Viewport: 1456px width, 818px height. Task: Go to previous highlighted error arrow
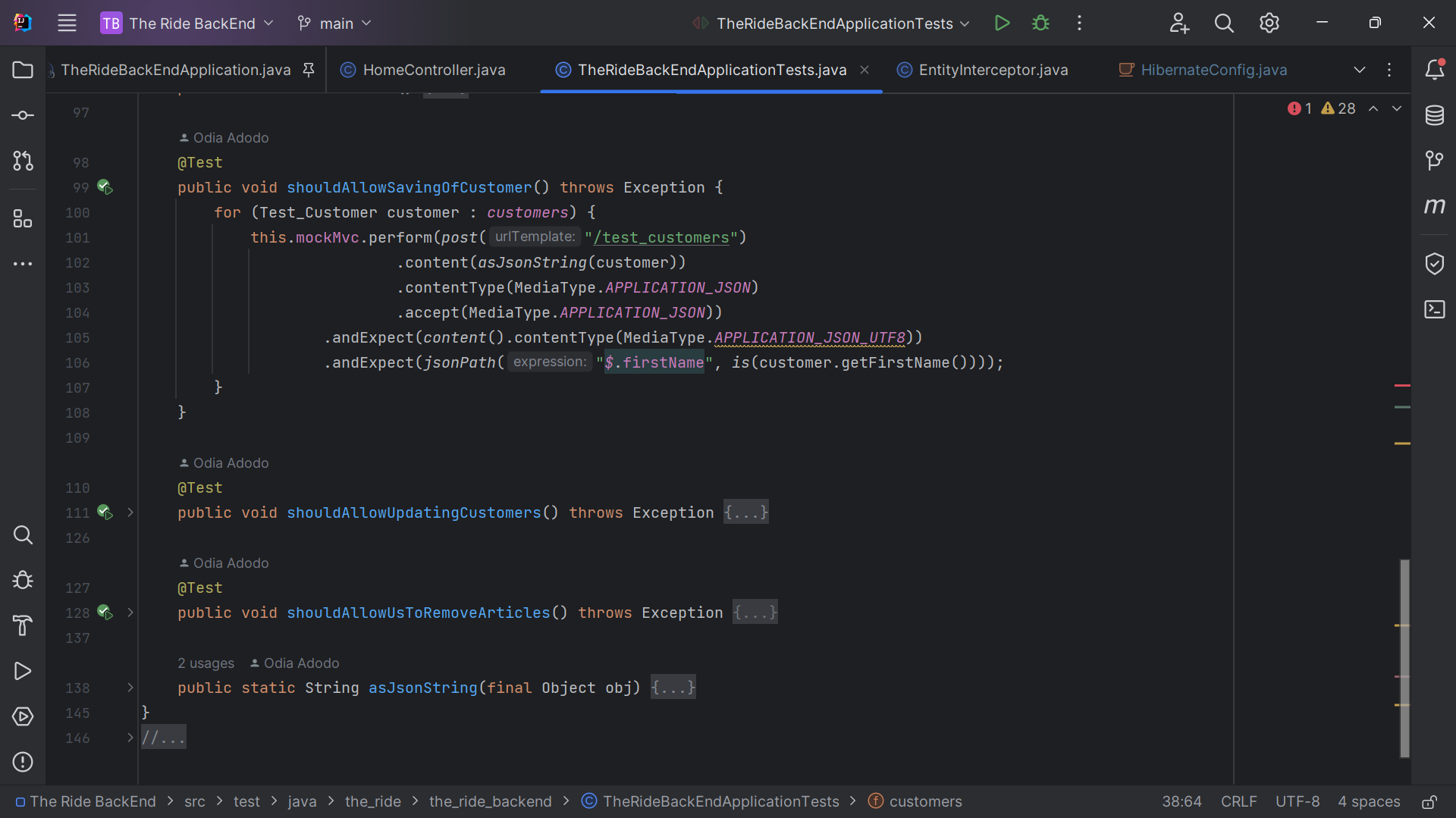1373,108
